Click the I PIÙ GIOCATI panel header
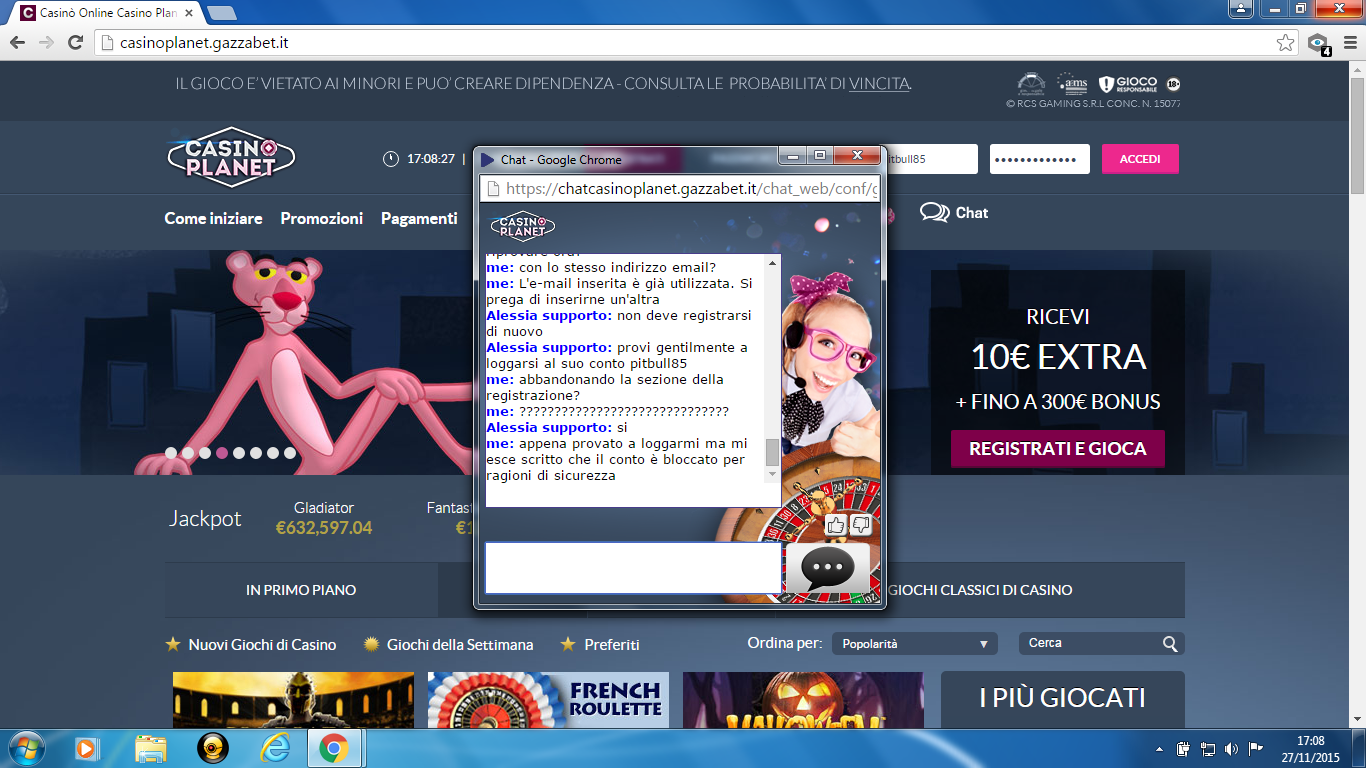The image size is (1366, 768). coord(1062,698)
